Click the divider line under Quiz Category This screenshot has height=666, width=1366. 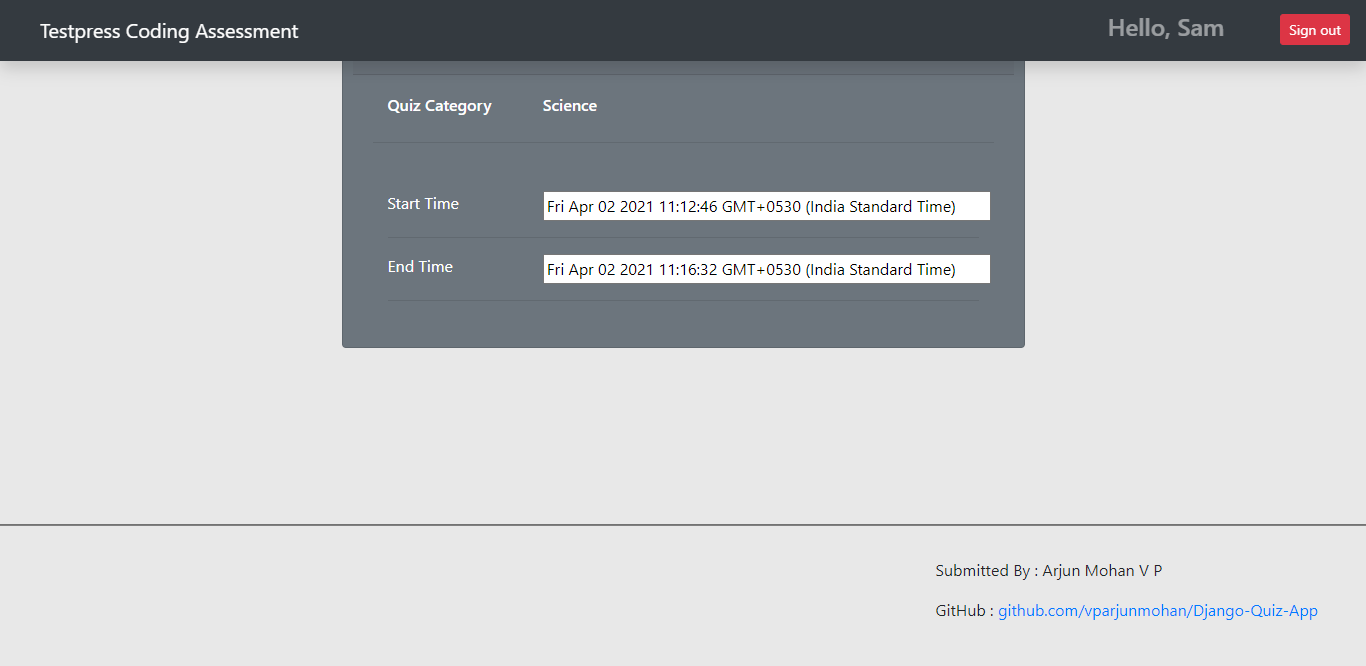683,142
